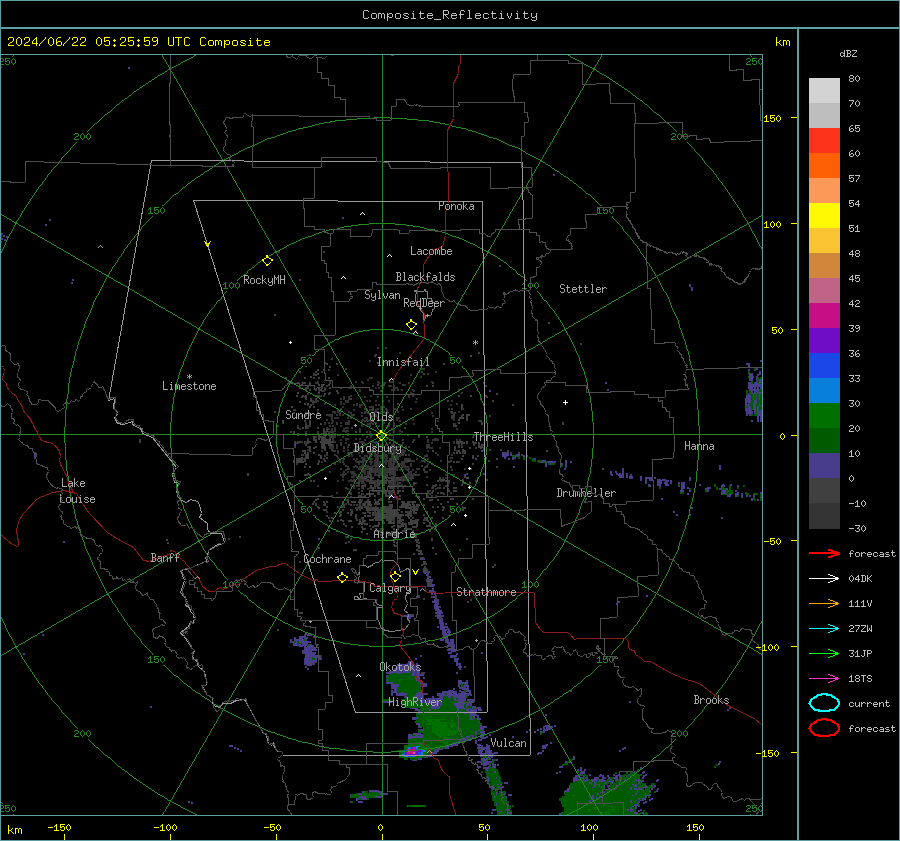This screenshot has width=900, height=841.
Task: Click the yellow diamond marker below RedDeer
Action: point(411,325)
